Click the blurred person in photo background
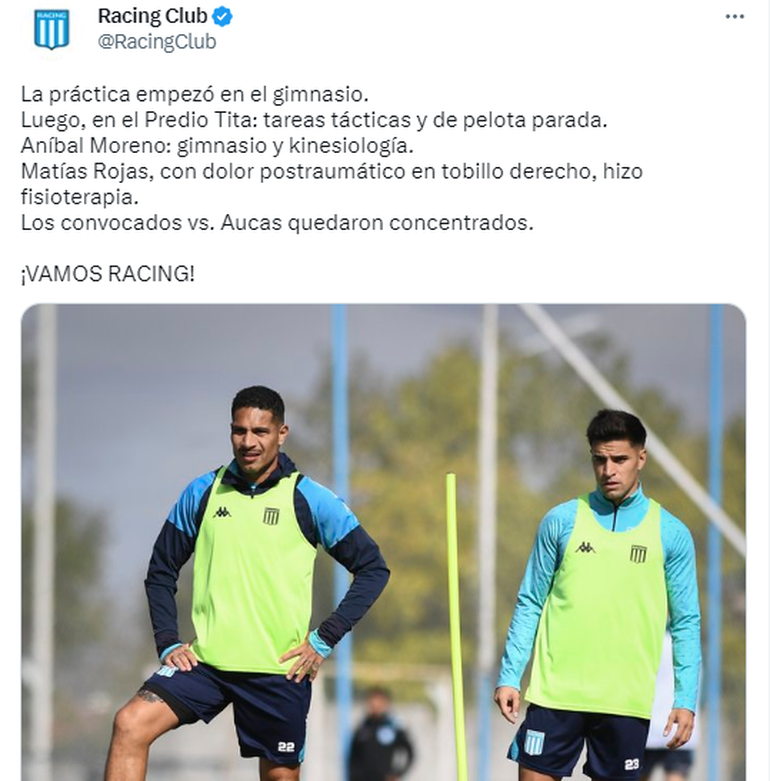Screen dimensions: 770x781 tap(381, 734)
